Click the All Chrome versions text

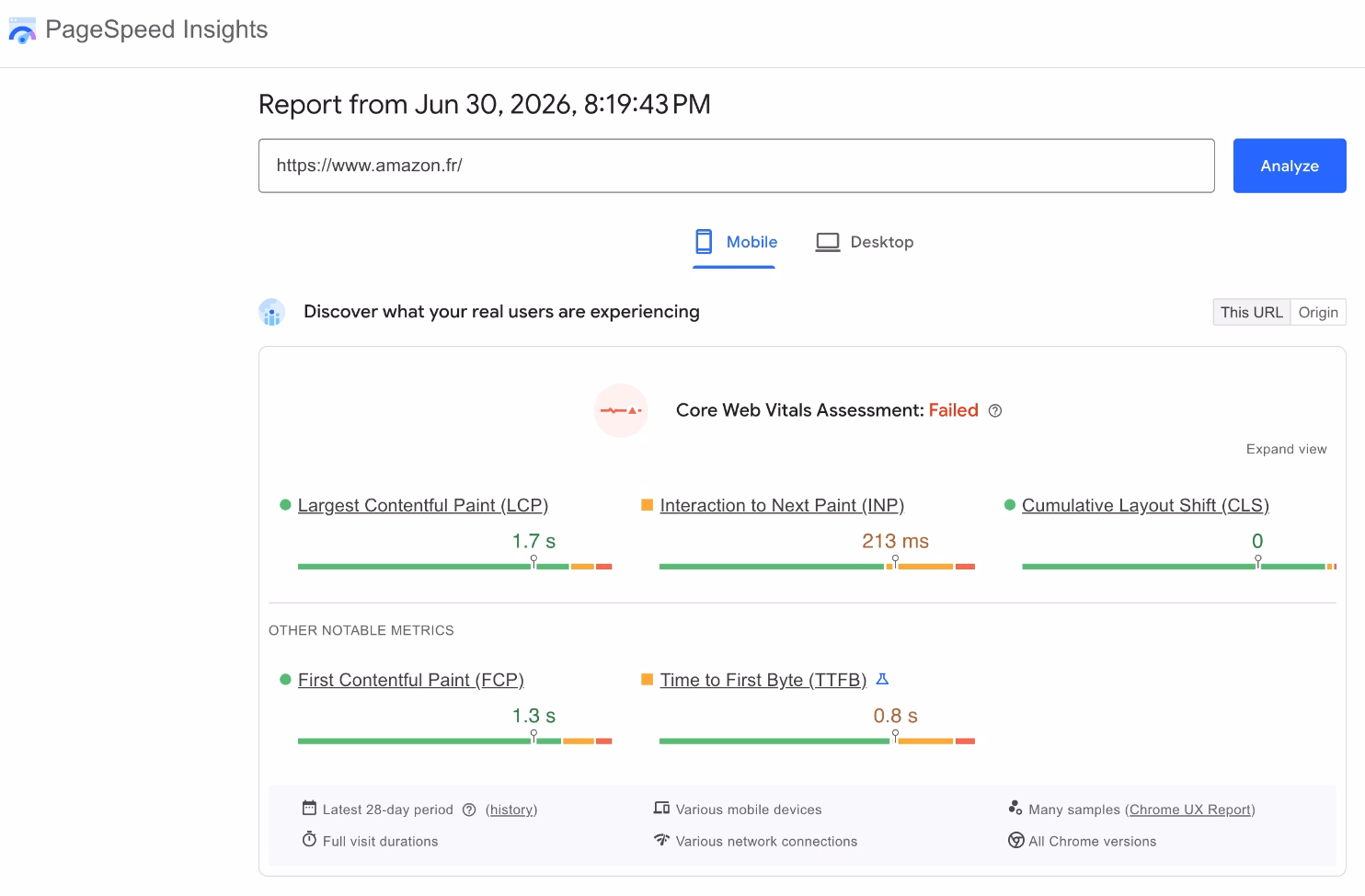[1092, 841]
